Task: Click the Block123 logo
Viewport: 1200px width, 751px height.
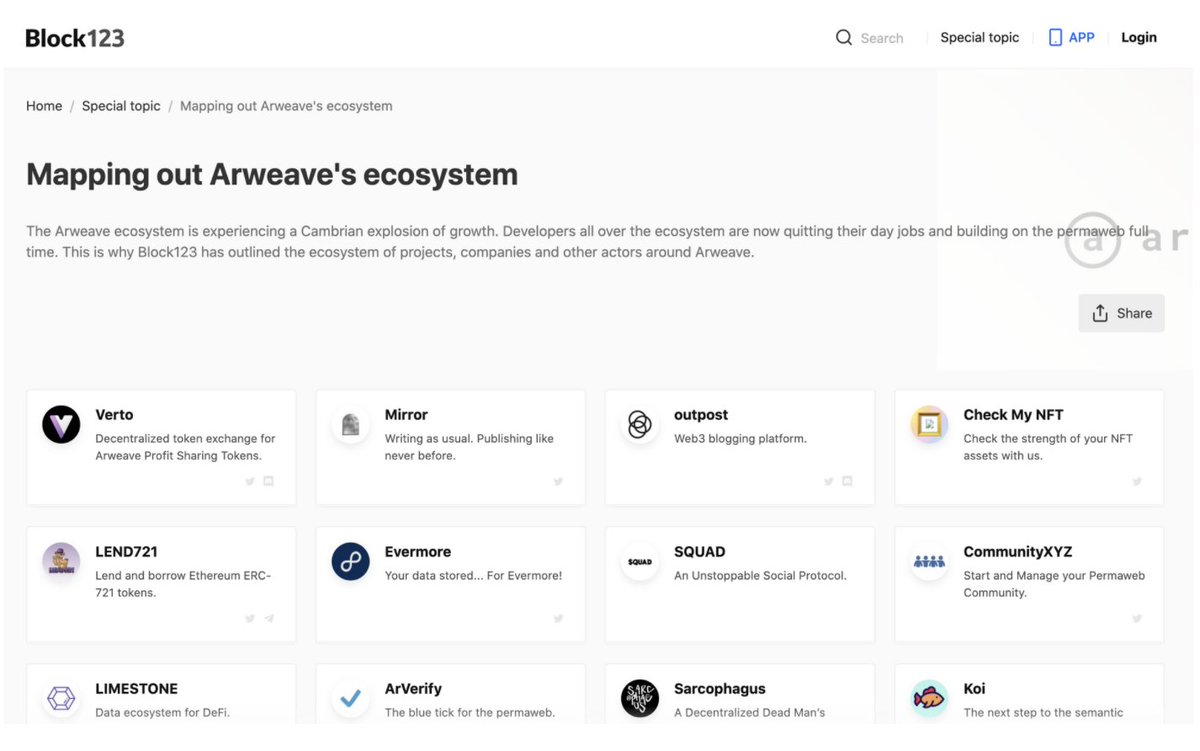Action: 75,38
